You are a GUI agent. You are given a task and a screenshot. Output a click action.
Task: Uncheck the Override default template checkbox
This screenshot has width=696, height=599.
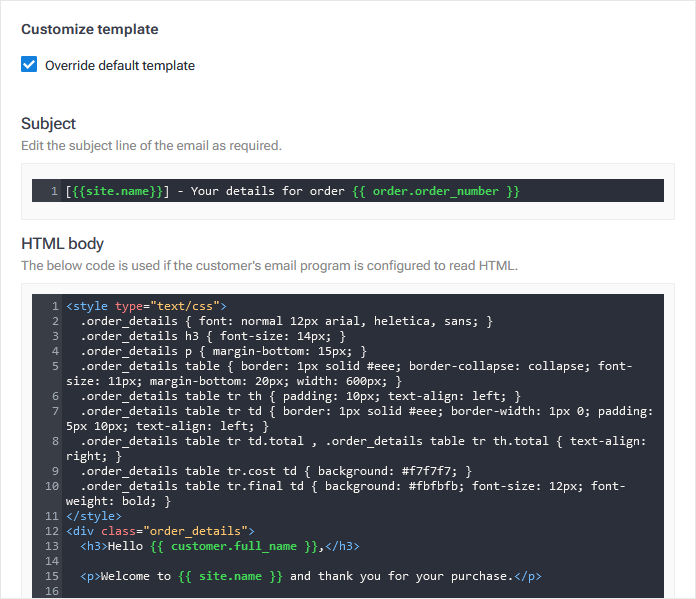[x=29, y=64]
